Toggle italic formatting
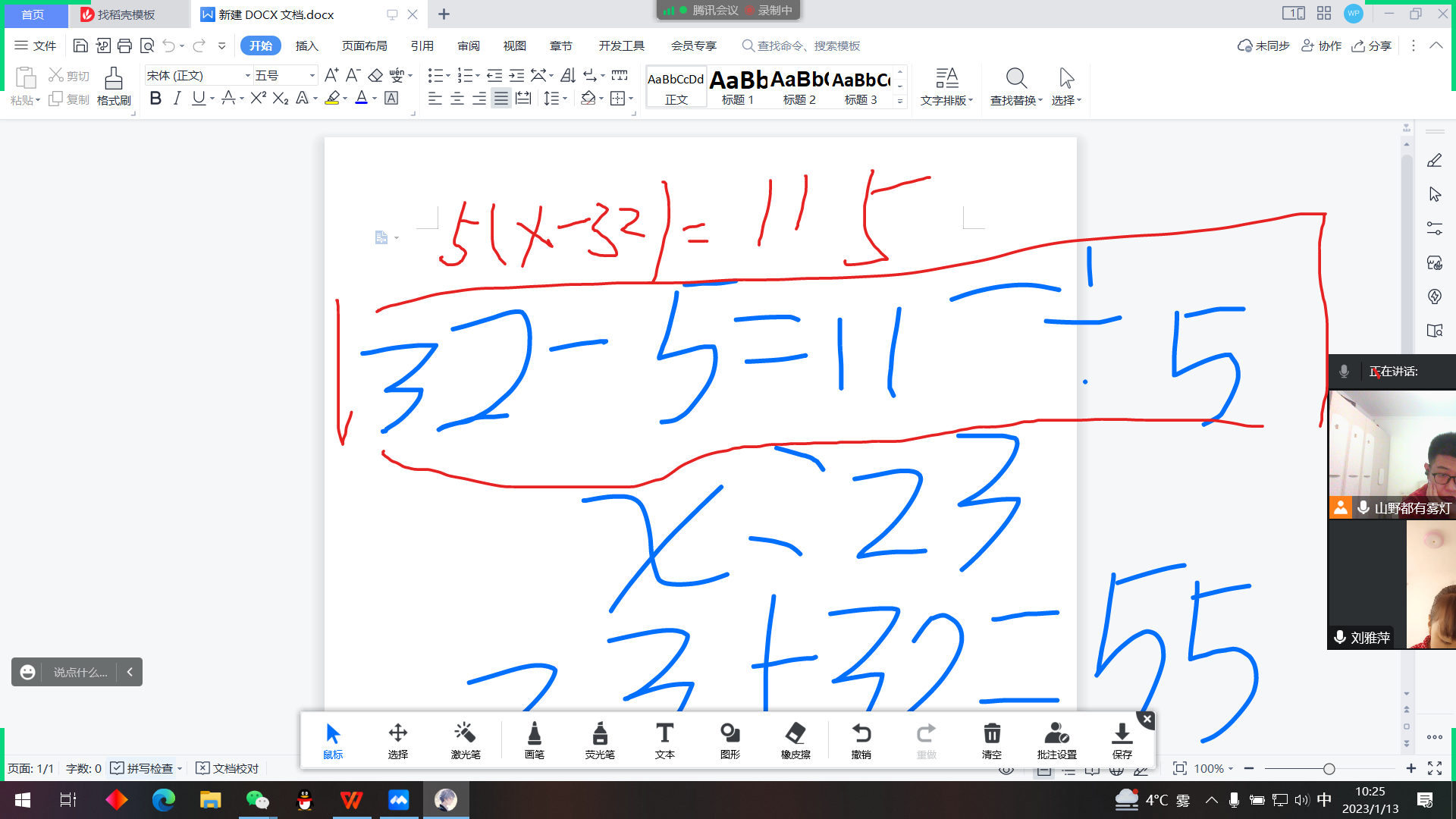This screenshot has height=819, width=1456. [x=177, y=98]
